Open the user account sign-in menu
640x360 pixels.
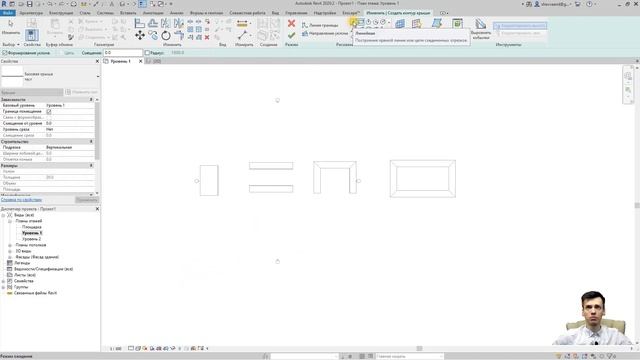(552, 4)
